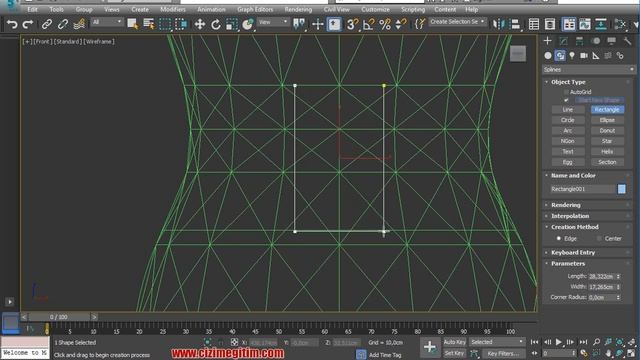Click the Rectangle001 name field
Viewport: 640px width, 360px height.
pos(582,189)
